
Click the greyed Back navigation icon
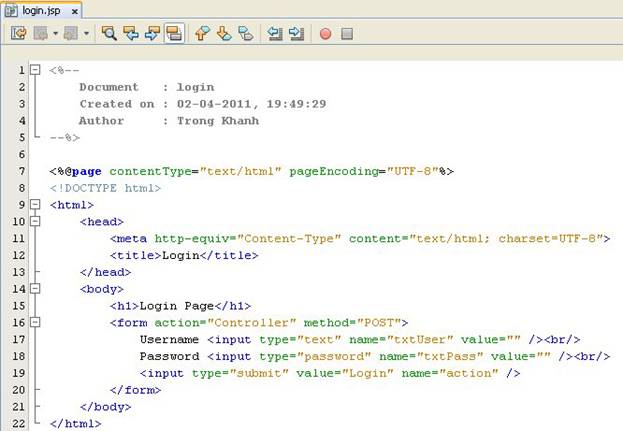(x=41, y=33)
